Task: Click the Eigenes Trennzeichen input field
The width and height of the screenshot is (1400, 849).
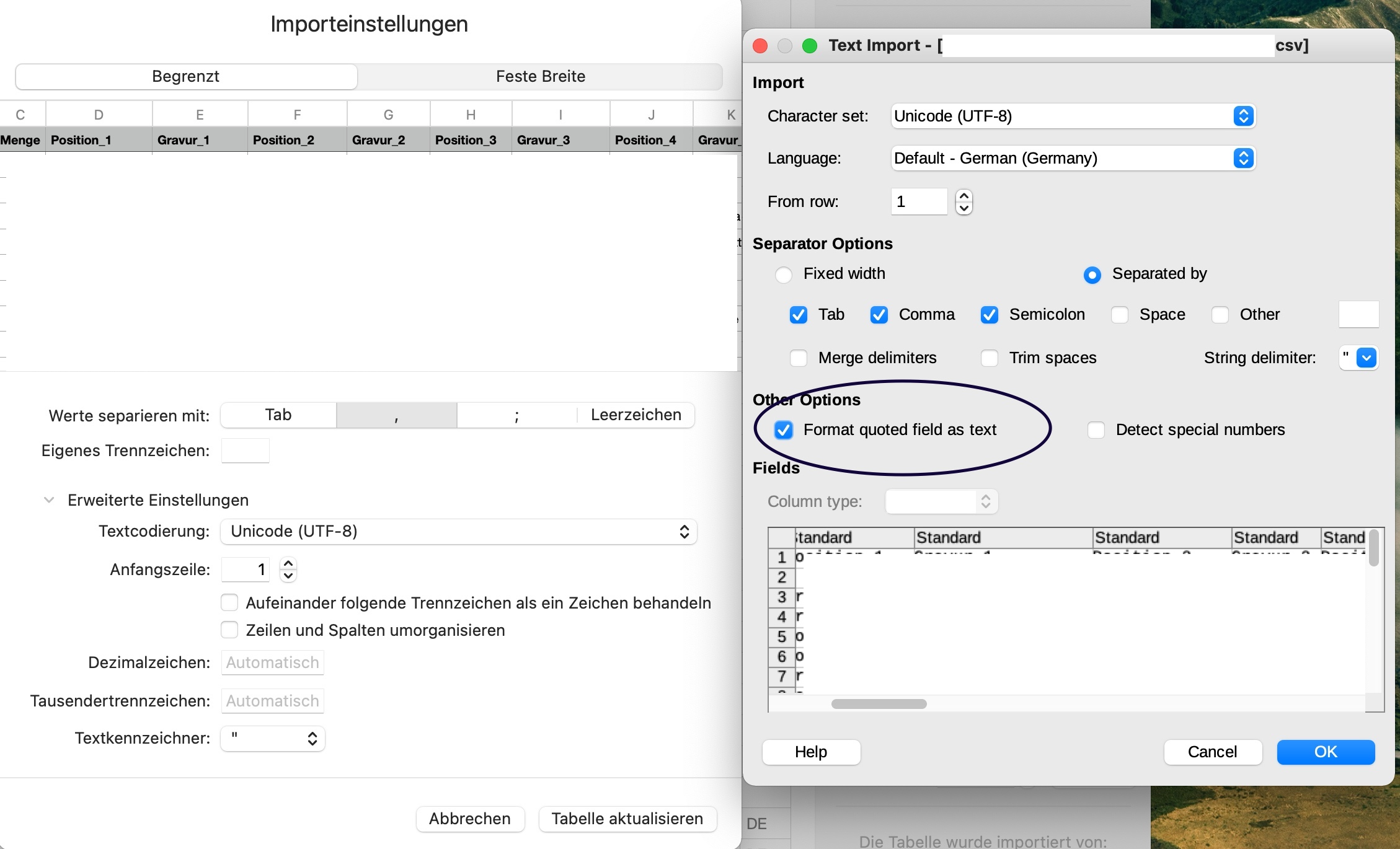Action: tap(246, 451)
